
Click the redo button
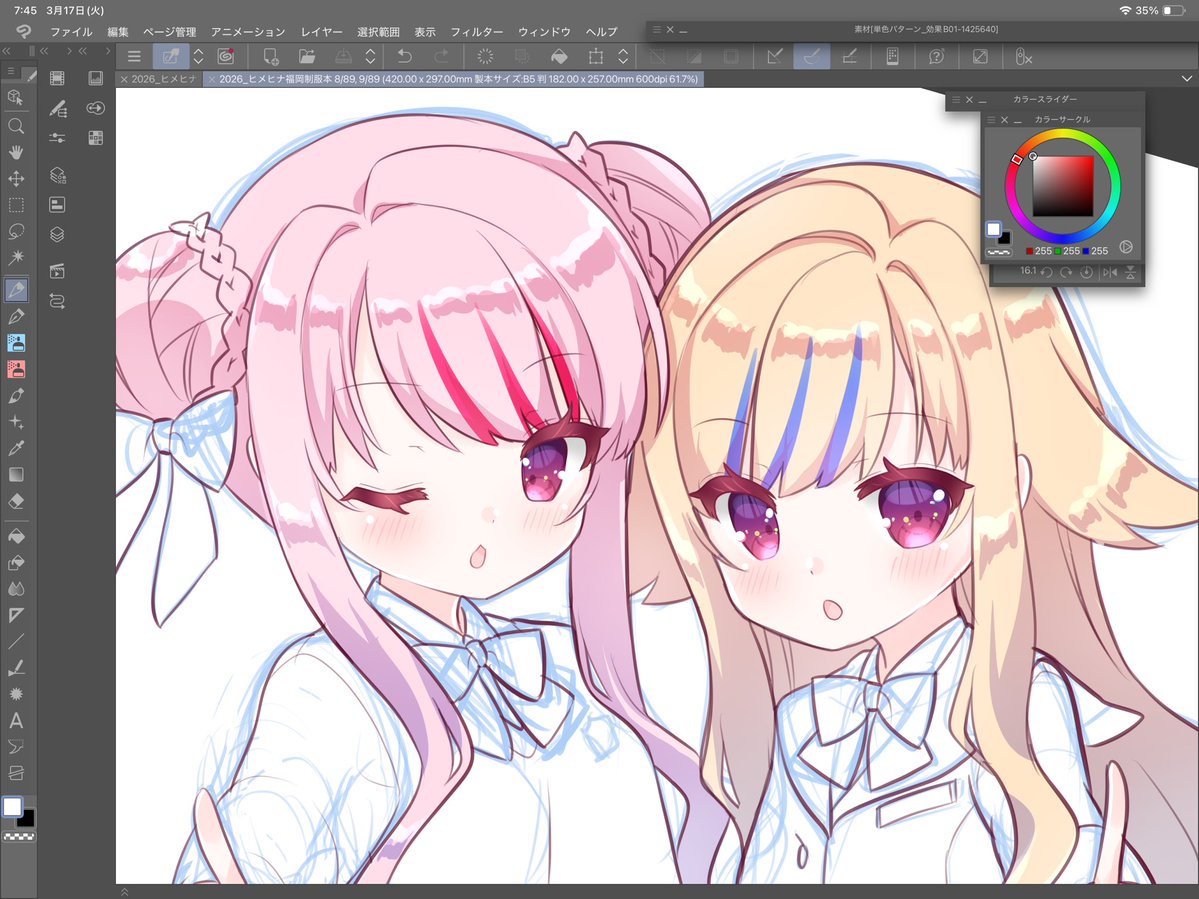(x=439, y=57)
